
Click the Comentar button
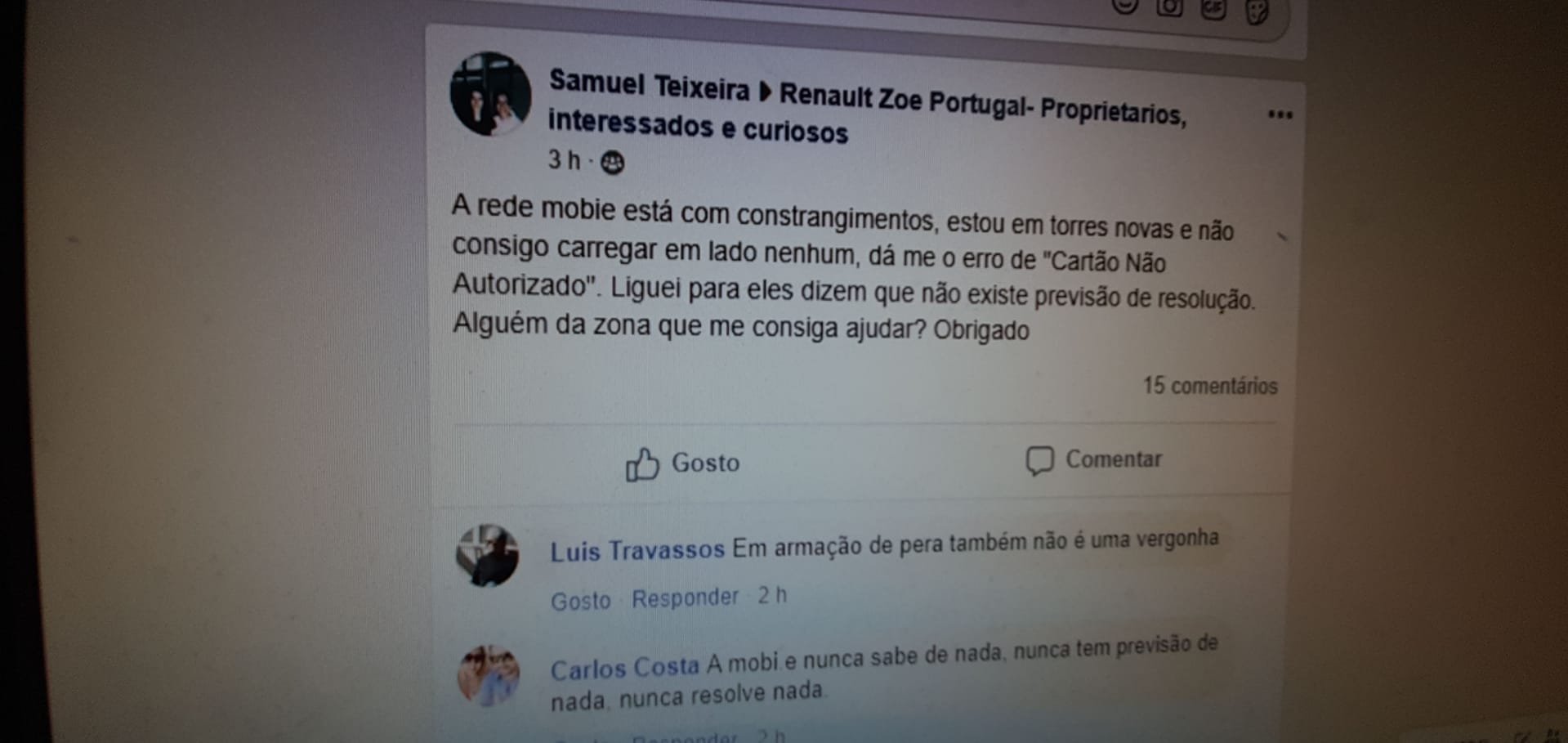point(1094,460)
